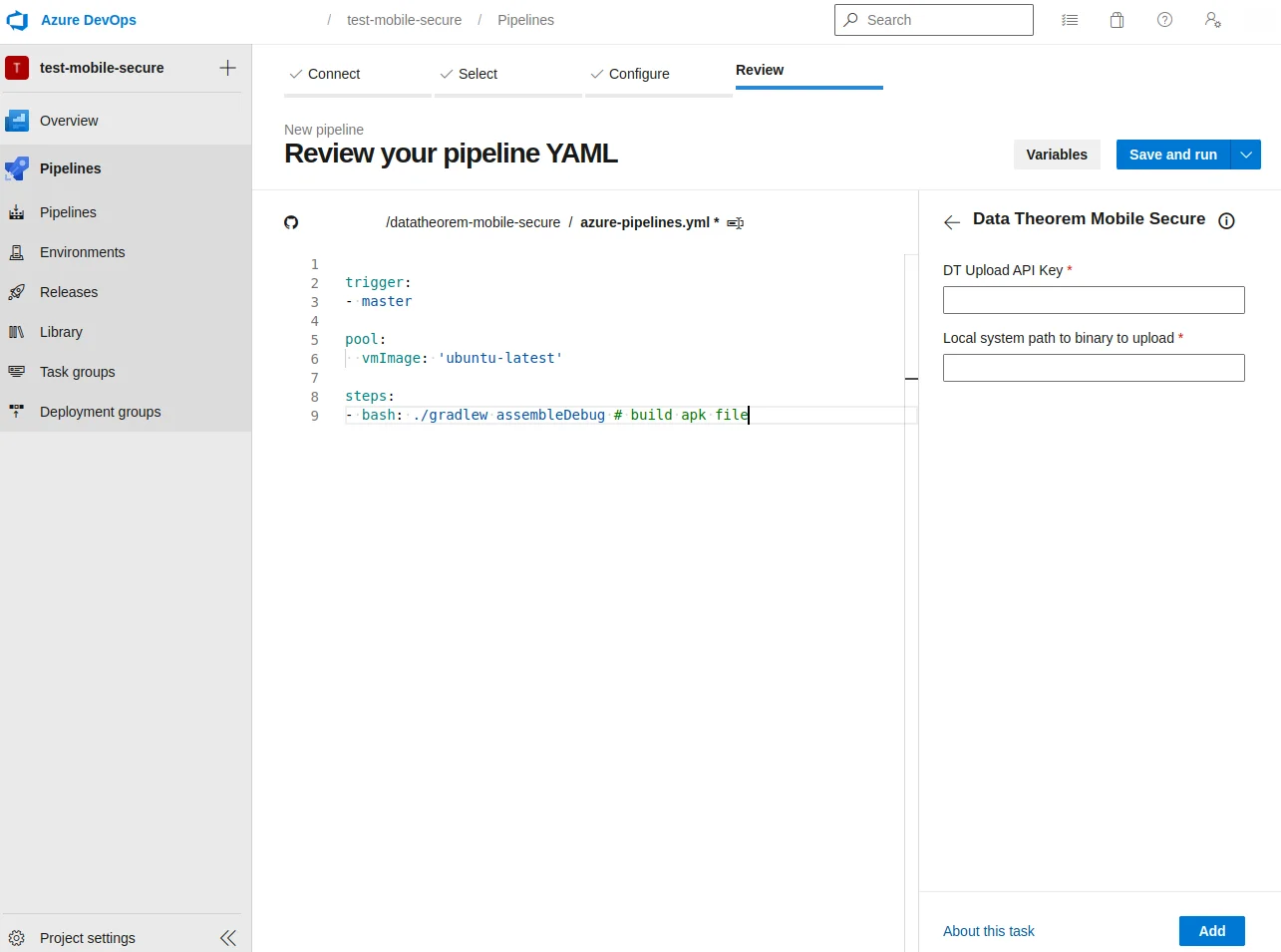This screenshot has height=952, width=1281.
Task: Open Deployment groups from the sidebar
Action: pyautogui.click(x=100, y=411)
